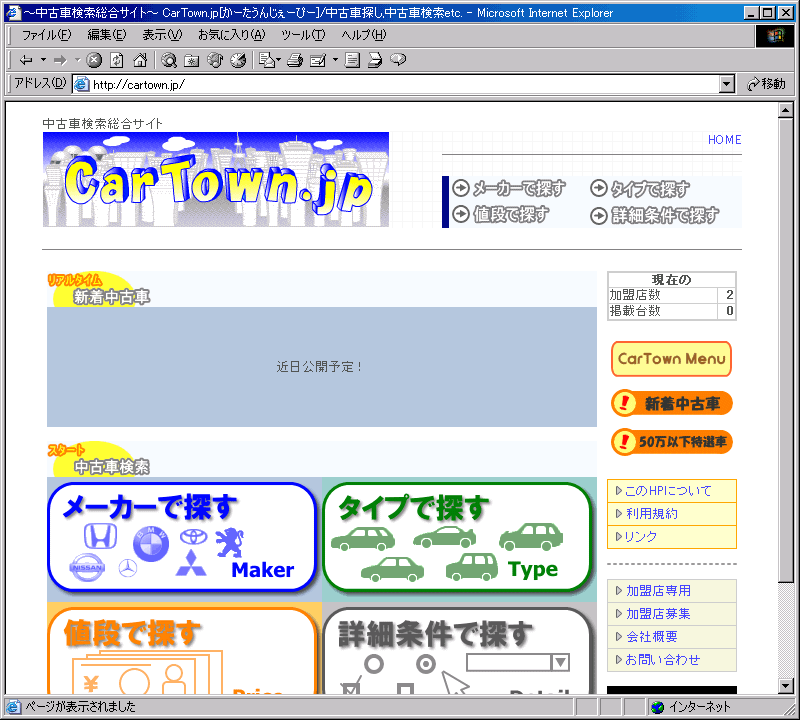800x720 pixels.
Task: Click the globe Internet zone icon
Action: coord(658,707)
